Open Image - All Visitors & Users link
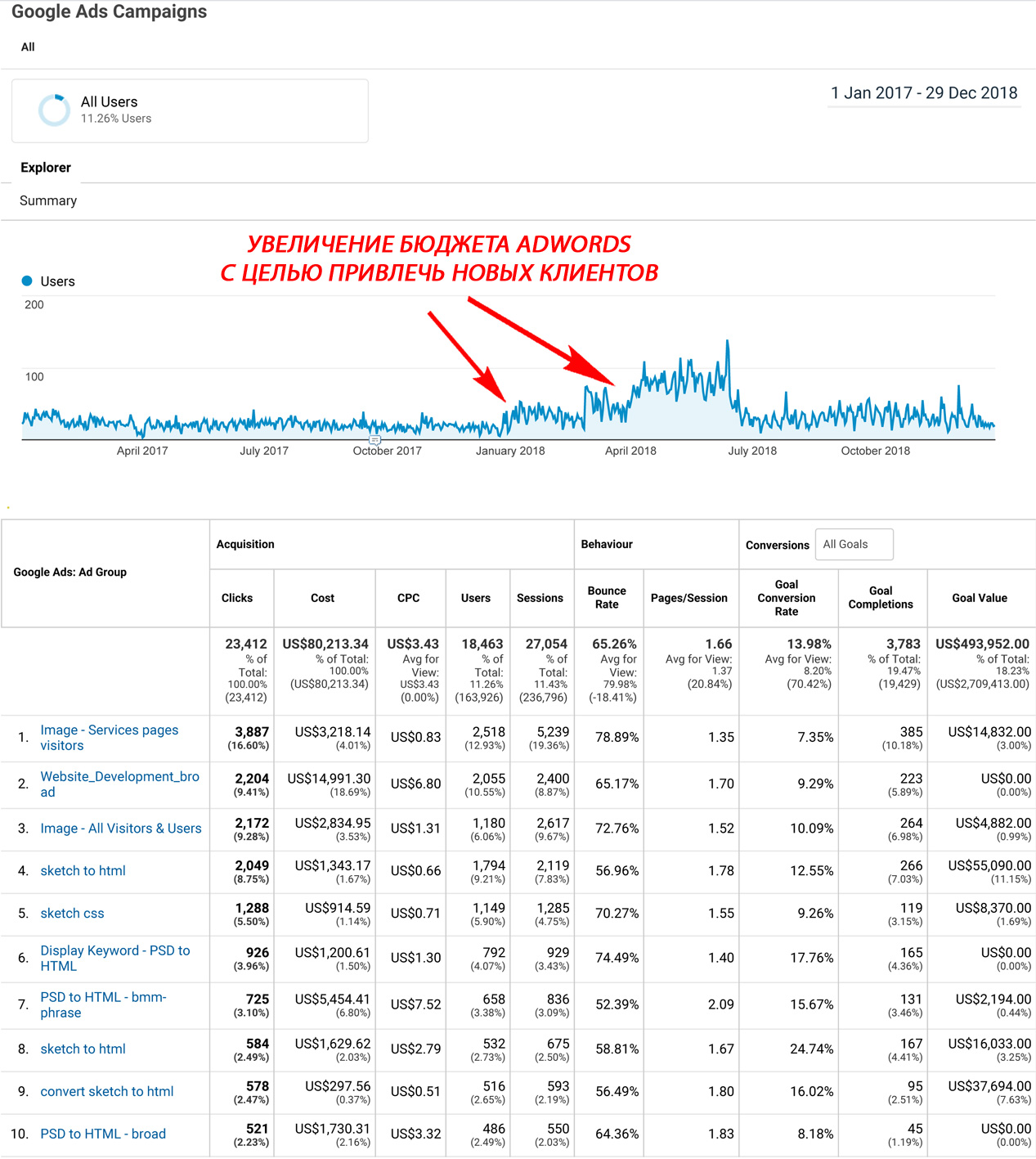Screen dimensions: 1036x1159 (121, 828)
